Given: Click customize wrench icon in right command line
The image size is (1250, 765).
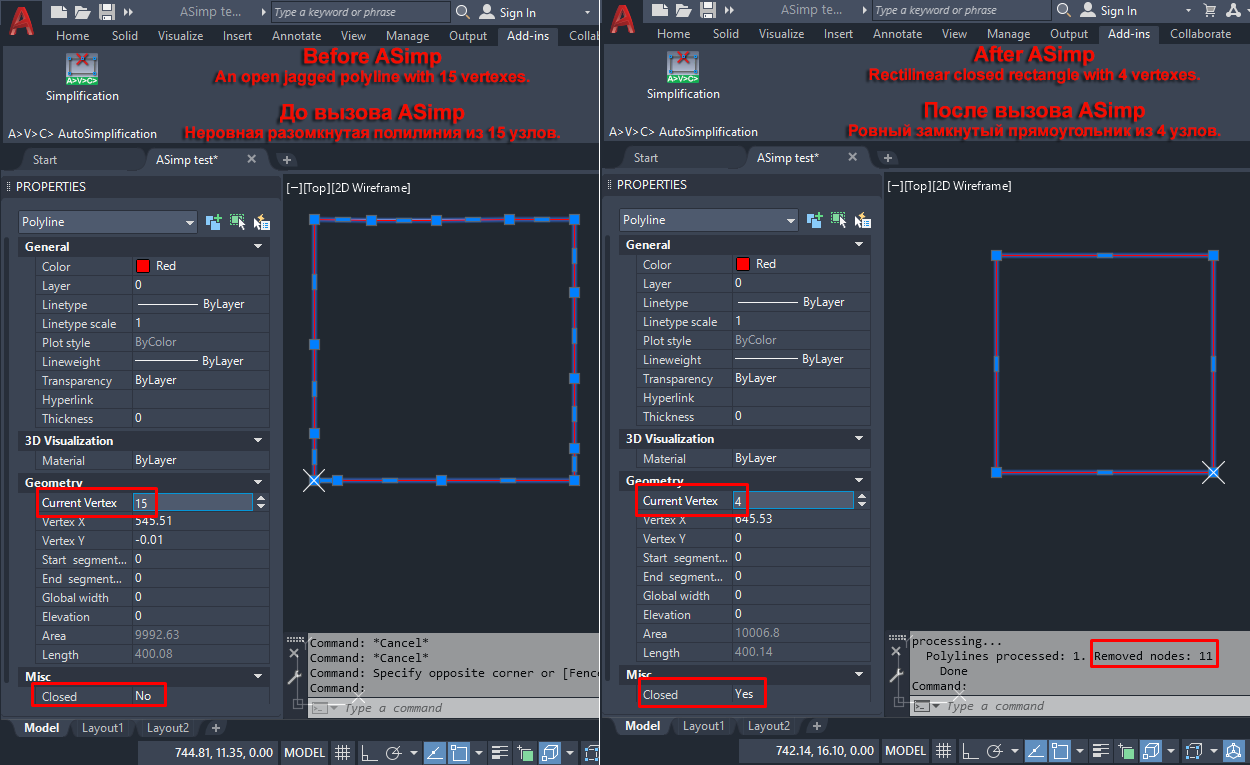Looking at the screenshot, I should 895,677.
